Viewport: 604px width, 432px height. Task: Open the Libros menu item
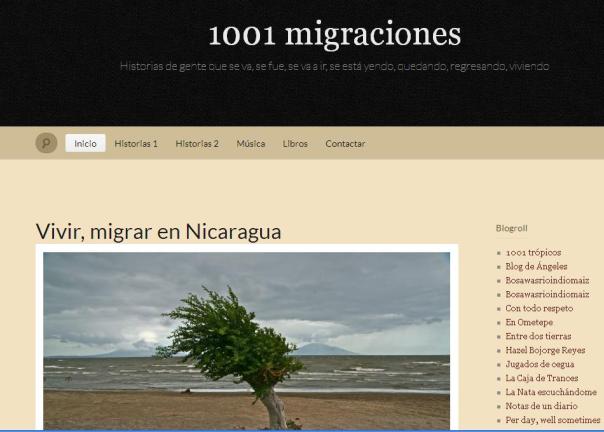click(295, 144)
